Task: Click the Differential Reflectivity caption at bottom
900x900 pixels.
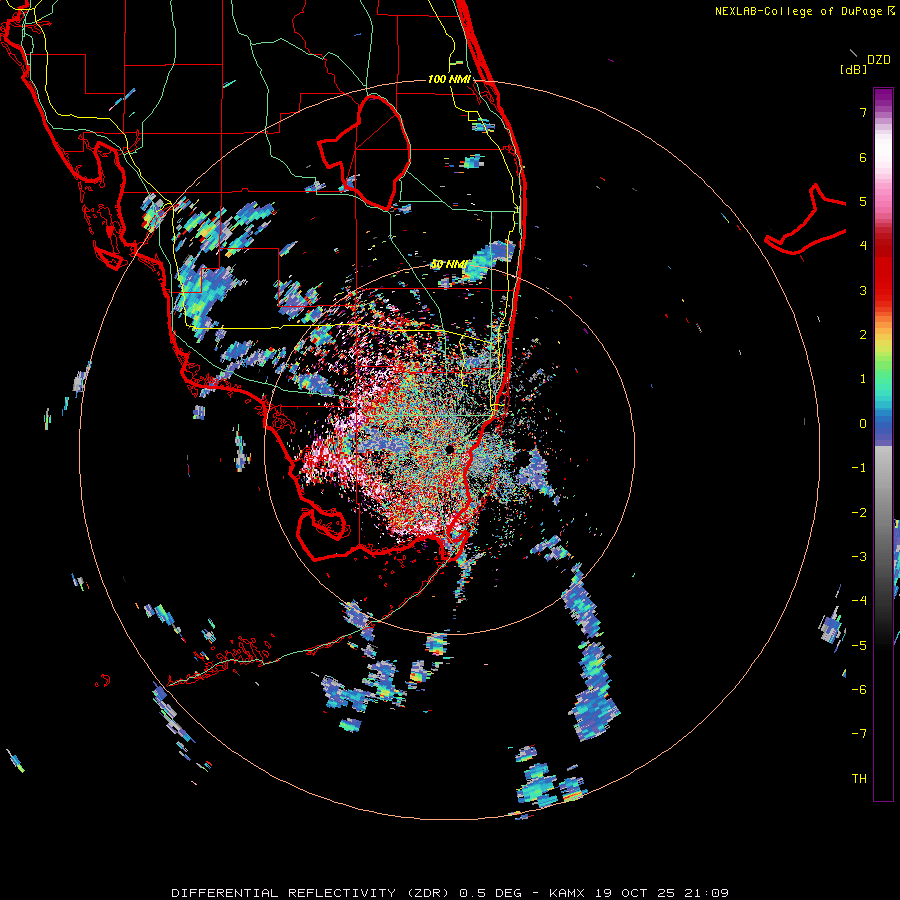Action: [450, 893]
